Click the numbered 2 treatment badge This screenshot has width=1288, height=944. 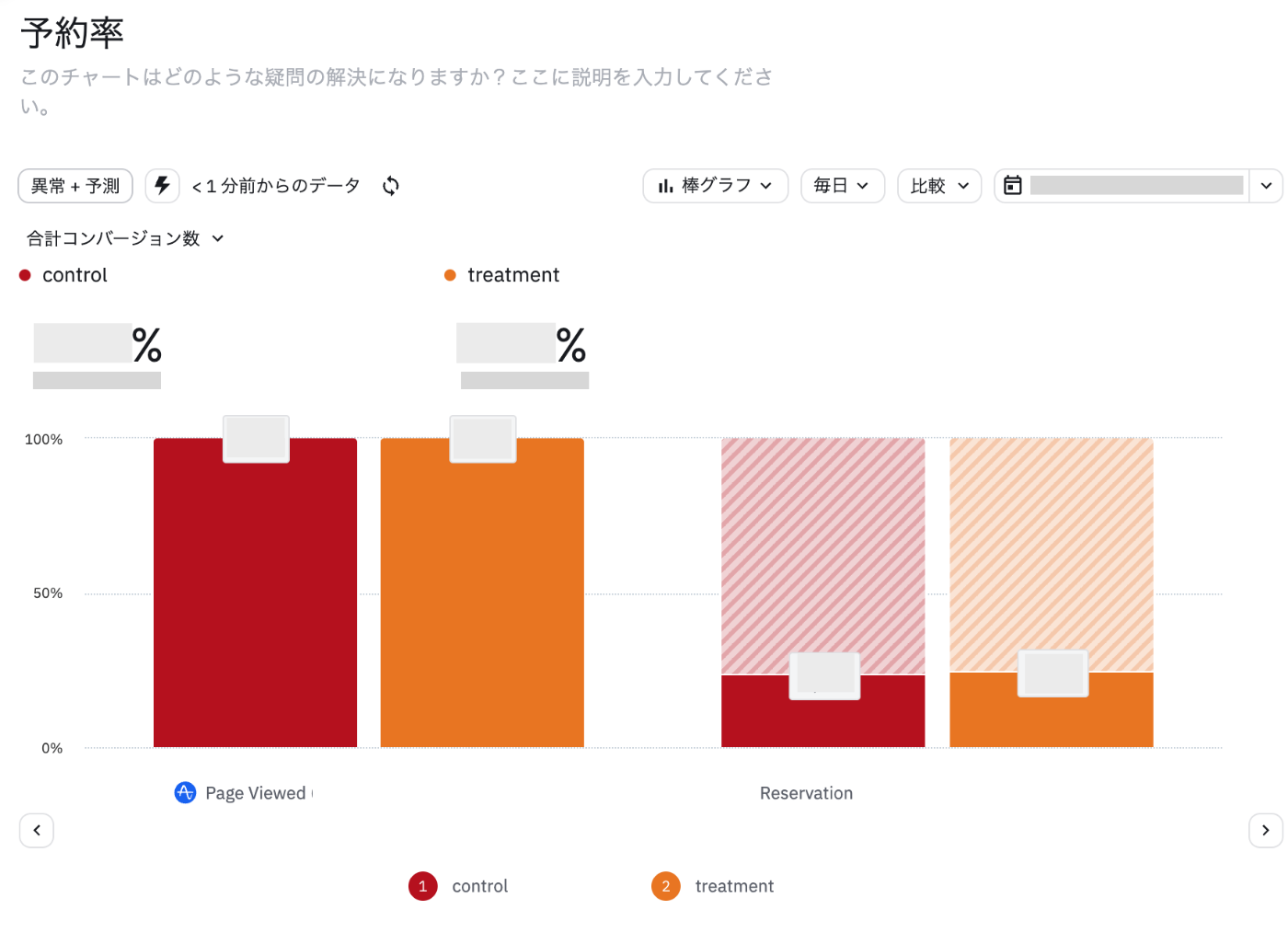pos(665,886)
